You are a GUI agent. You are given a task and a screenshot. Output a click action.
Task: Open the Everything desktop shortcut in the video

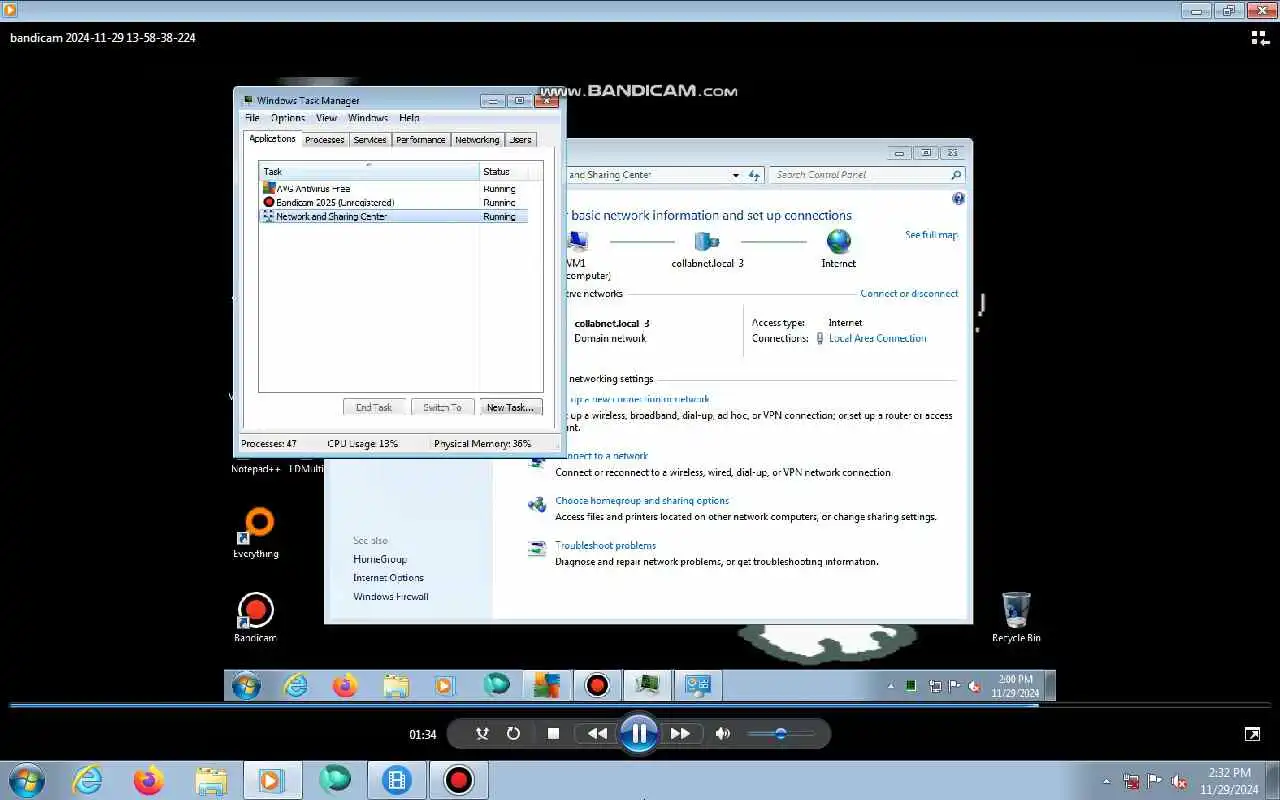coord(256,533)
